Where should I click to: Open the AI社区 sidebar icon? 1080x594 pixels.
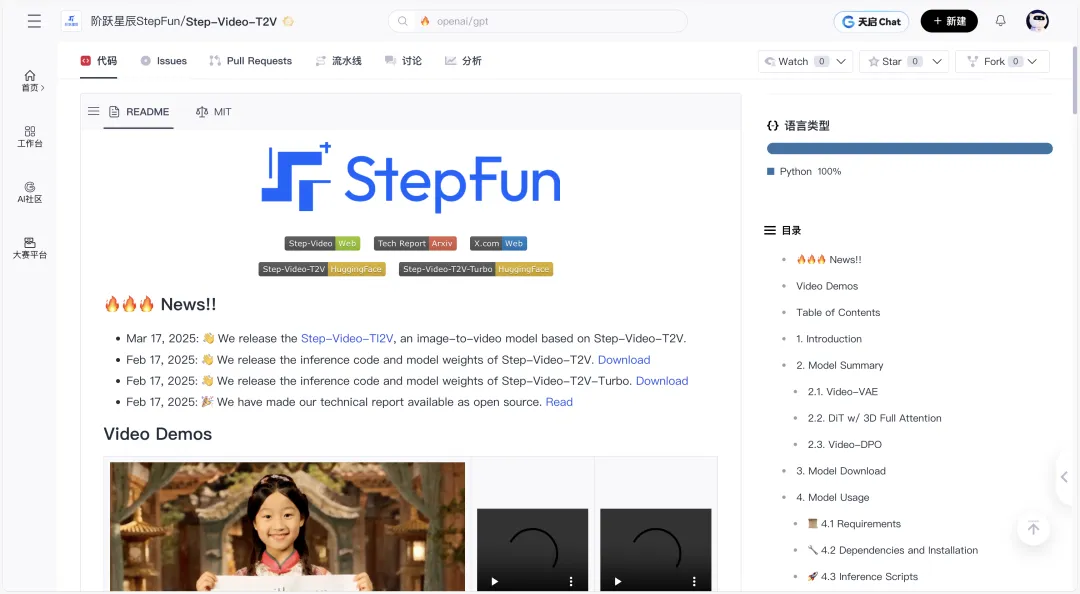(x=30, y=192)
